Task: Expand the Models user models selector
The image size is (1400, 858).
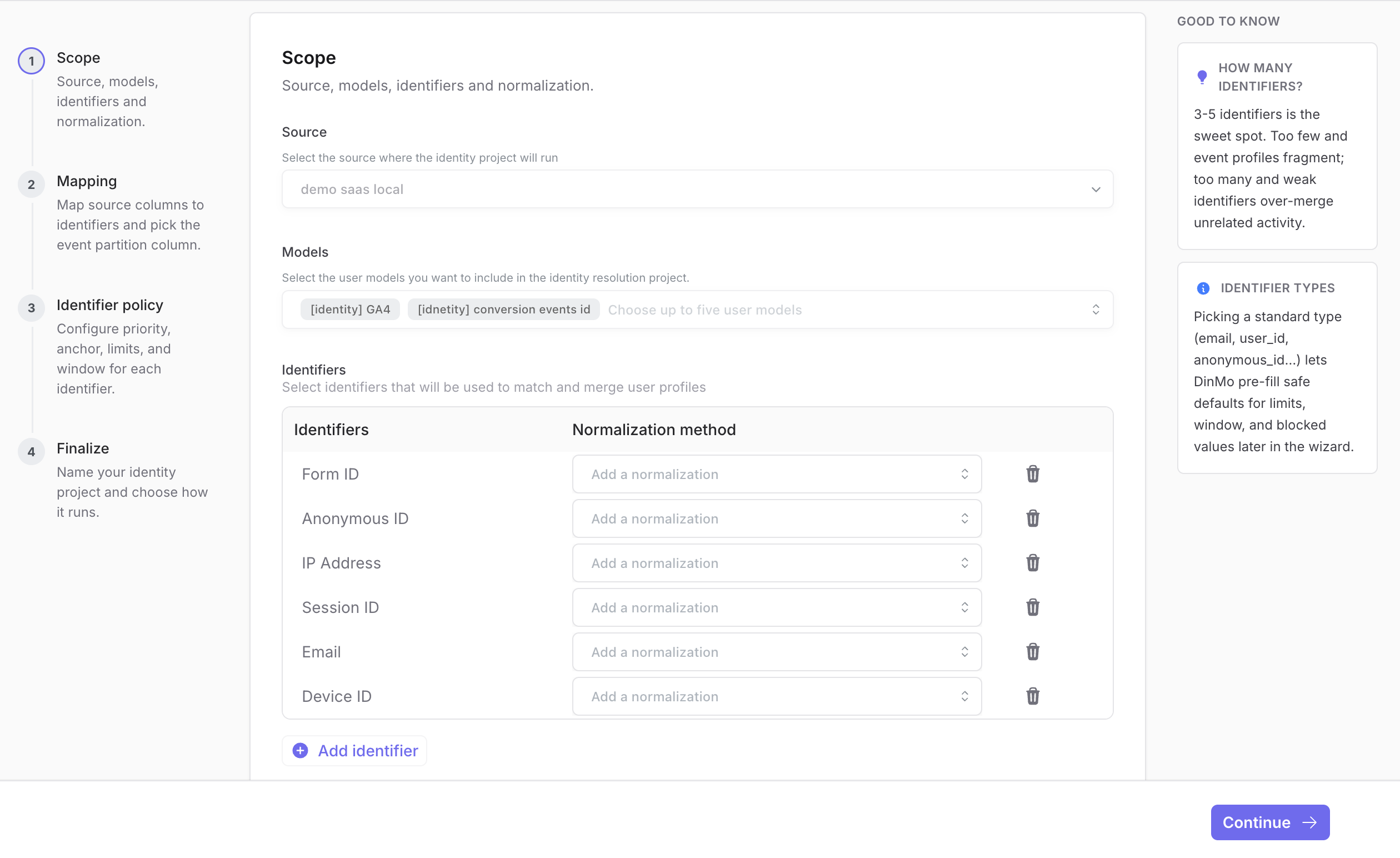Action: (x=697, y=310)
